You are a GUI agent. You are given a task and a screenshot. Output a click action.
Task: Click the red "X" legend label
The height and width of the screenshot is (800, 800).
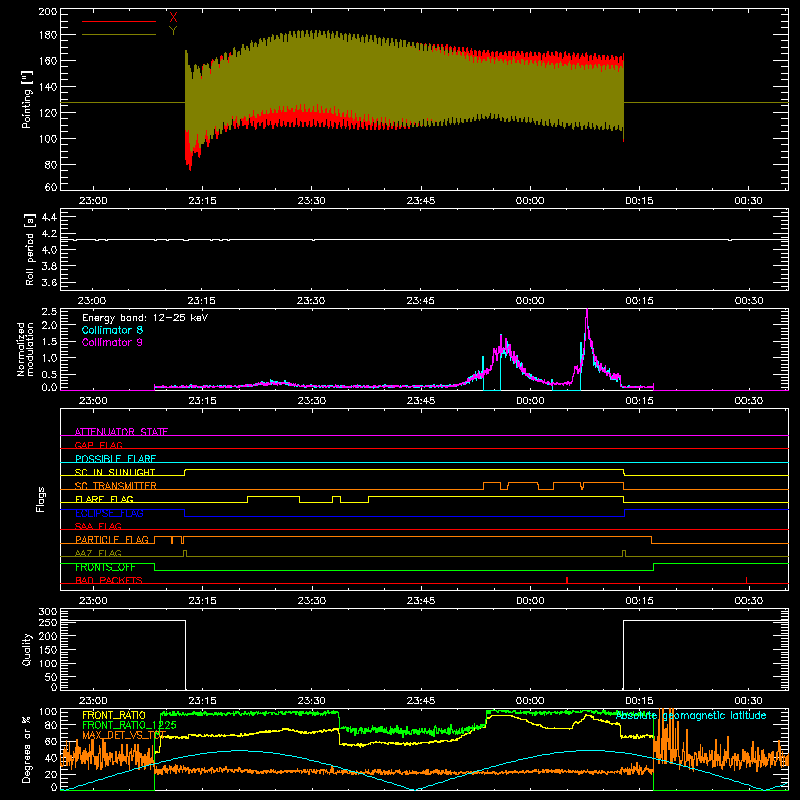pyautogui.click(x=173, y=18)
